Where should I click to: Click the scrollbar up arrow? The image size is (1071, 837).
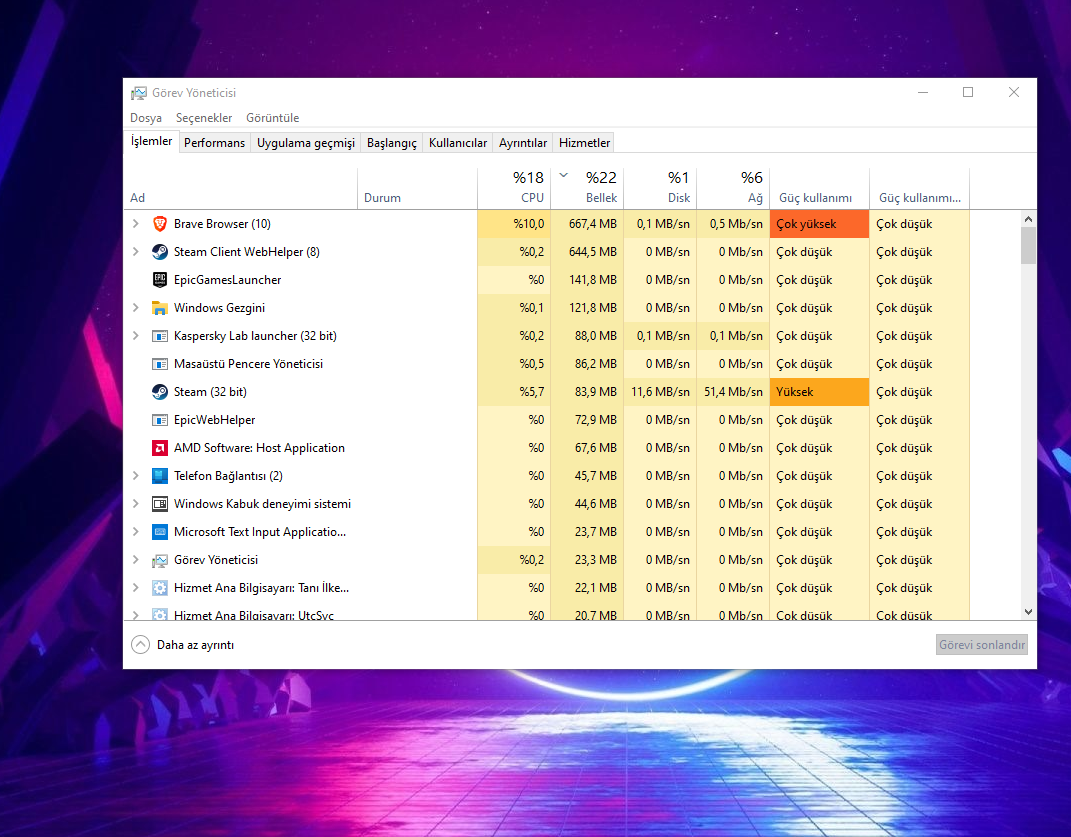[x=1028, y=219]
